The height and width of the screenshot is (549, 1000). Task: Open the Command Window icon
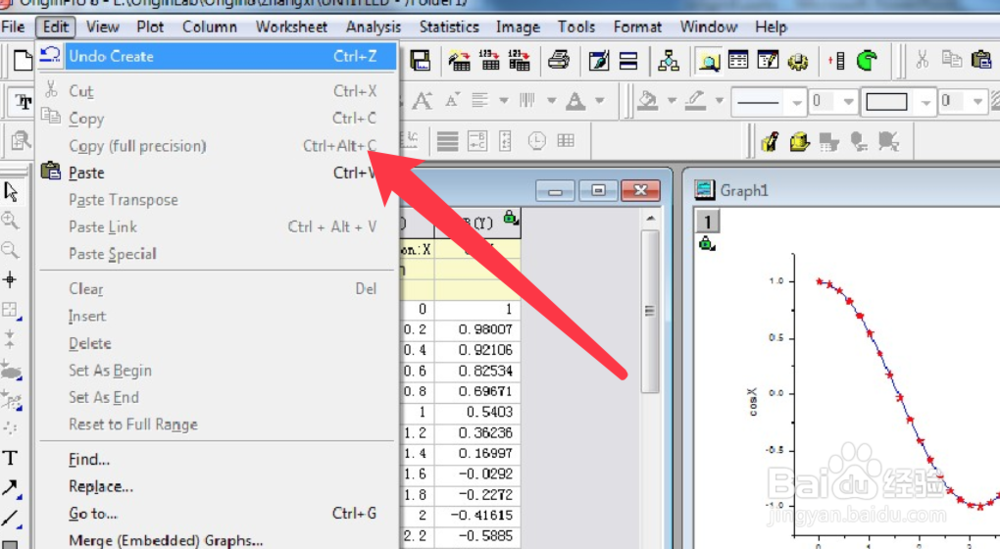[x=768, y=61]
